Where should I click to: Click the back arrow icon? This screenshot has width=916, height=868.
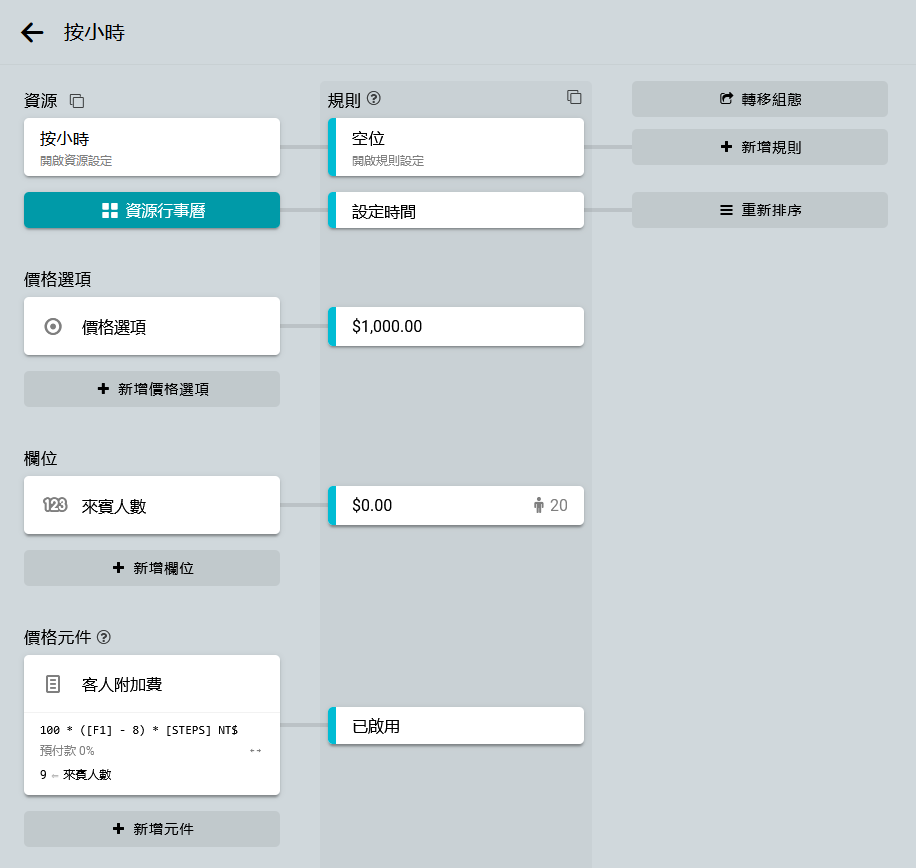click(32, 33)
